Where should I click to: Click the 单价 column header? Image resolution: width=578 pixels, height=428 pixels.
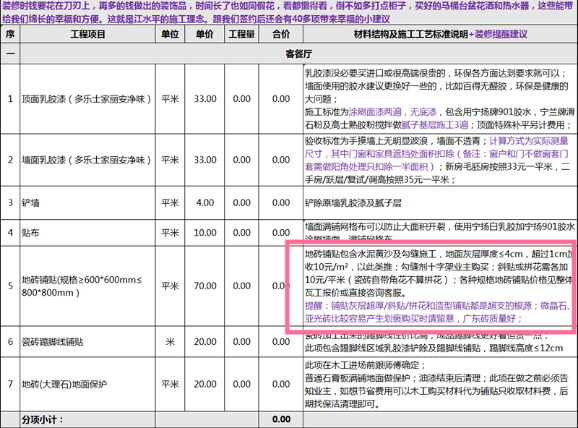click(205, 35)
